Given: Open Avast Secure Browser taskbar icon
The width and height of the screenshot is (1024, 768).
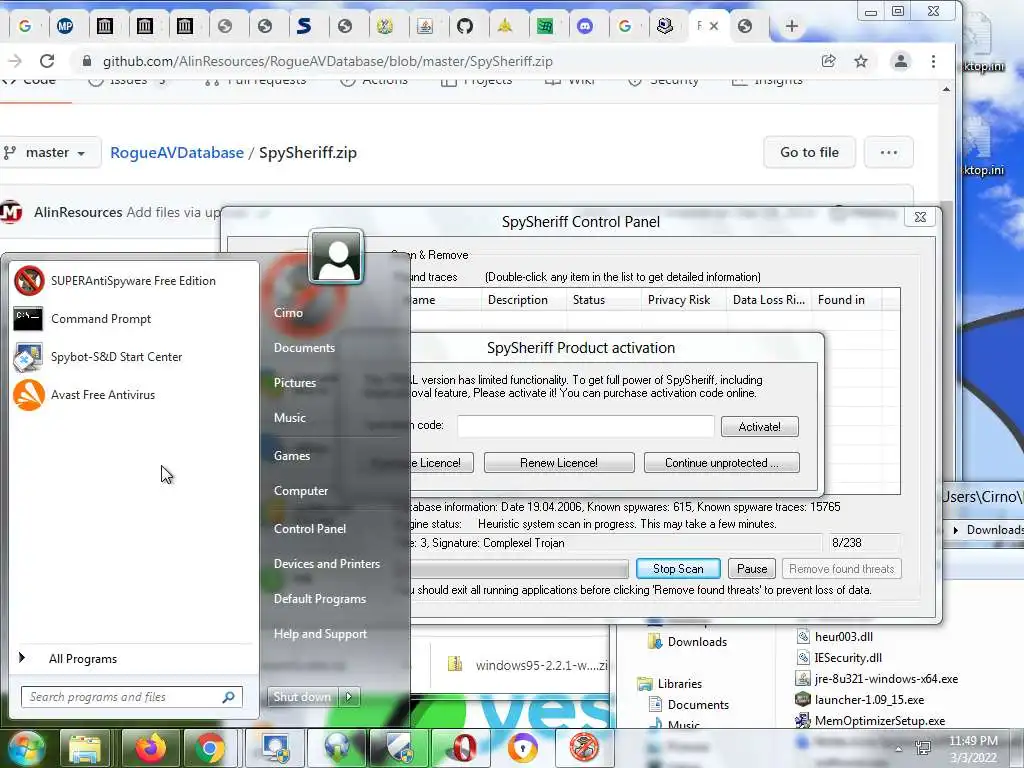Looking at the screenshot, I should (x=522, y=748).
